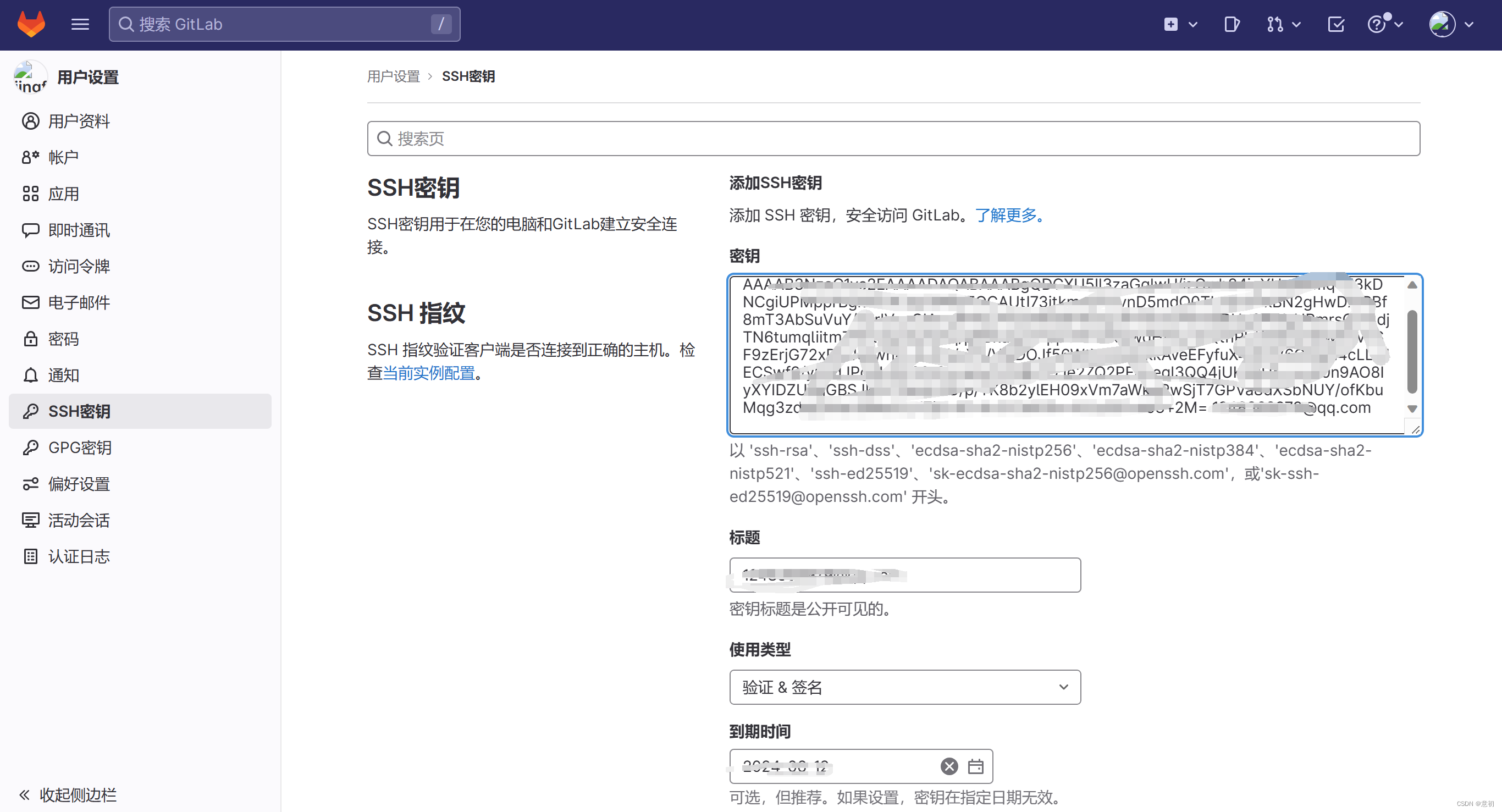The height and width of the screenshot is (812, 1502).
Task: Click the access token icon
Action: [30, 267]
